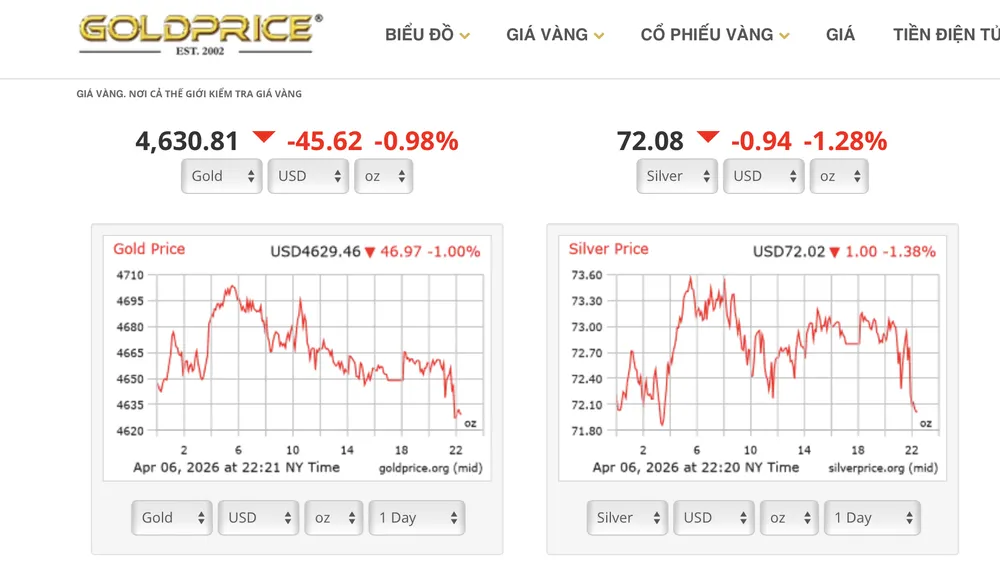Select the 1 Day range dropdown under gold chart
Screen dimensions: 1000x573
point(417,518)
